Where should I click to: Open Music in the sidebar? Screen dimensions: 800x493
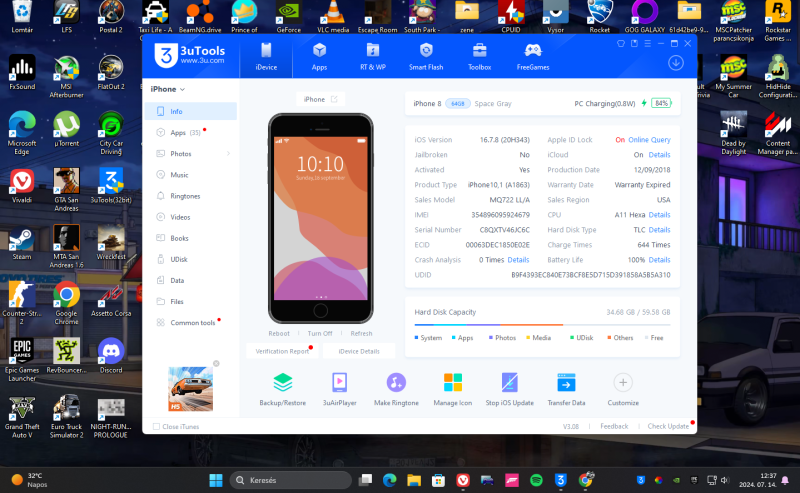[191, 175]
